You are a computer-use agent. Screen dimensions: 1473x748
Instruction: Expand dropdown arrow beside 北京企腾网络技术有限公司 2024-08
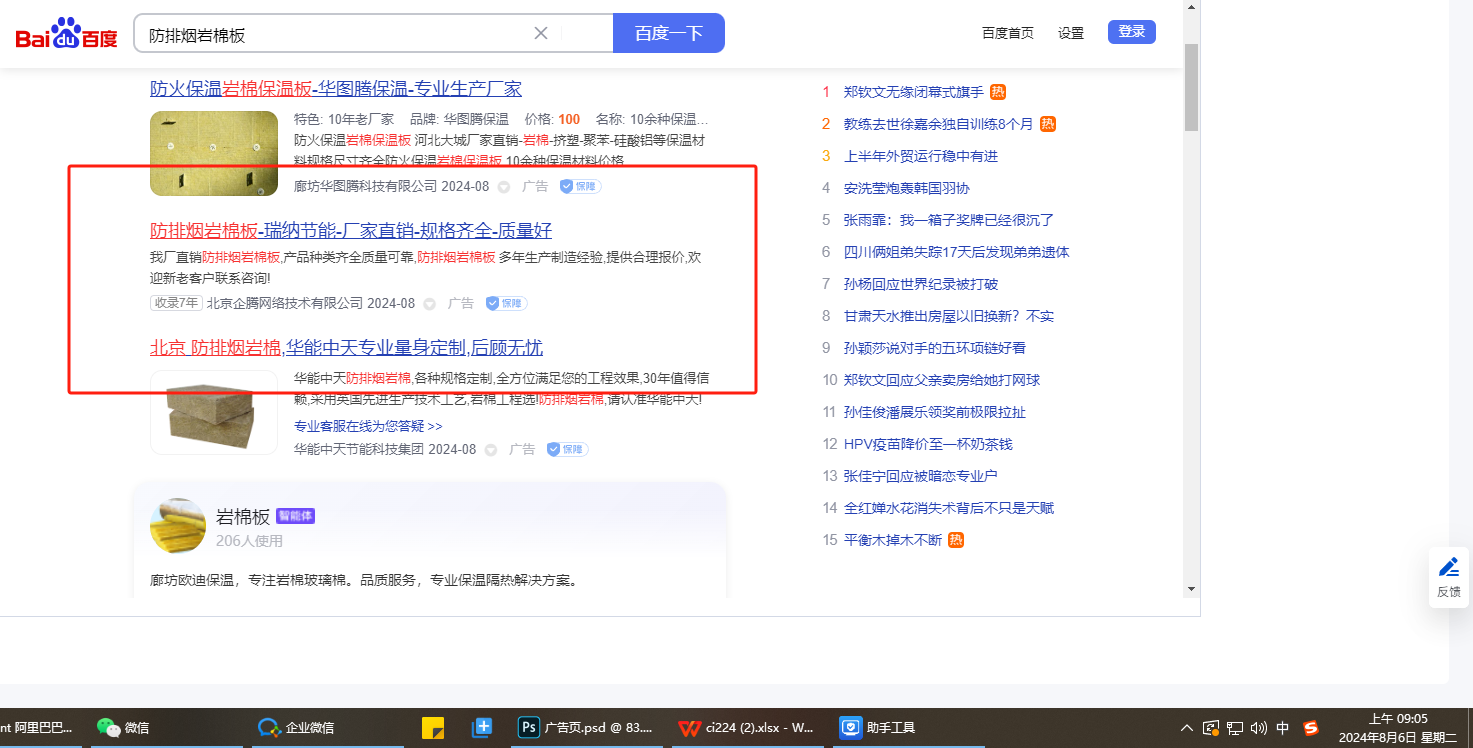430,304
